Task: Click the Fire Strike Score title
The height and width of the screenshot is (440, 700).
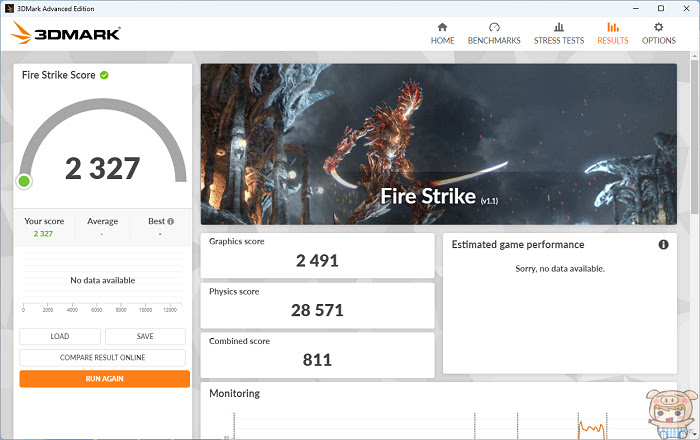Action: (x=58, y=75)
